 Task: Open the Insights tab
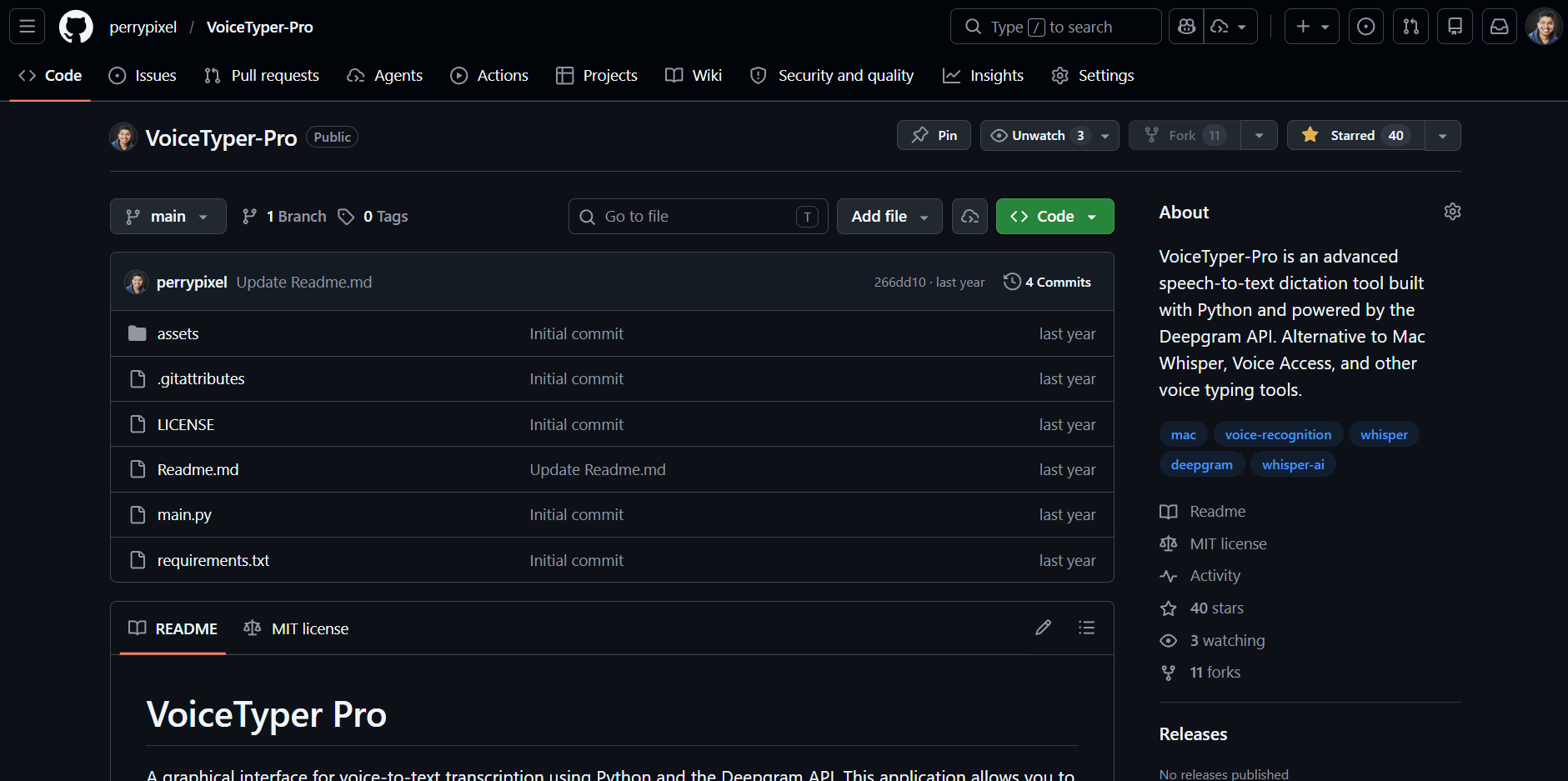[983, 76]
